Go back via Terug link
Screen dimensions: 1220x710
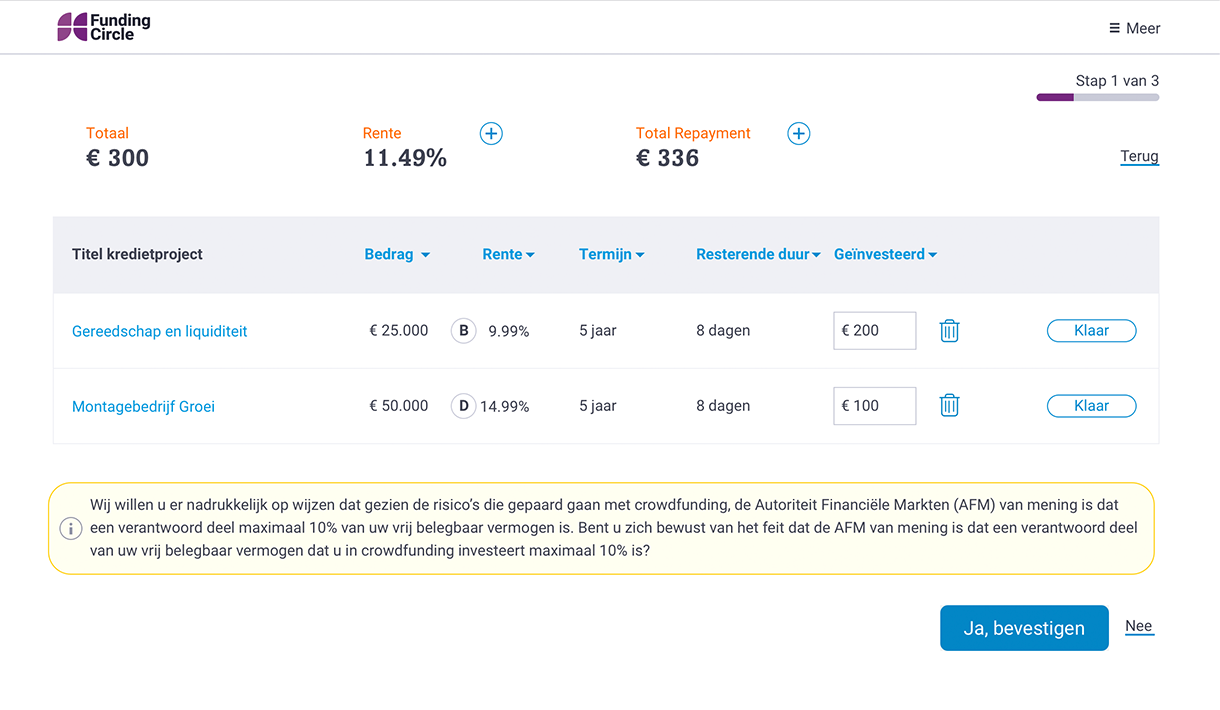1139,156
